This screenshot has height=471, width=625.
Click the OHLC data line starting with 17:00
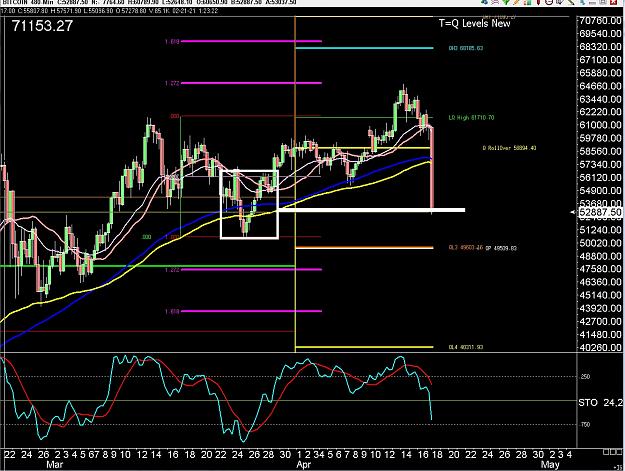click(109, 11)
